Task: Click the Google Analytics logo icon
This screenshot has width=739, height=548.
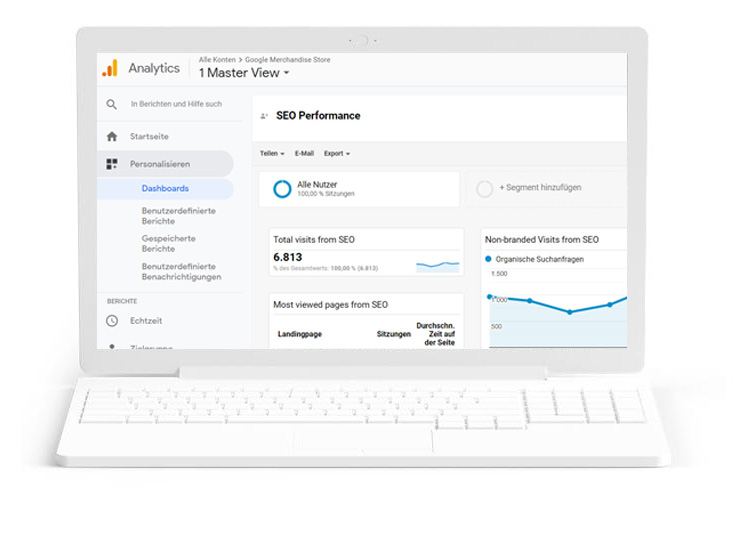Action: point(110,68)
